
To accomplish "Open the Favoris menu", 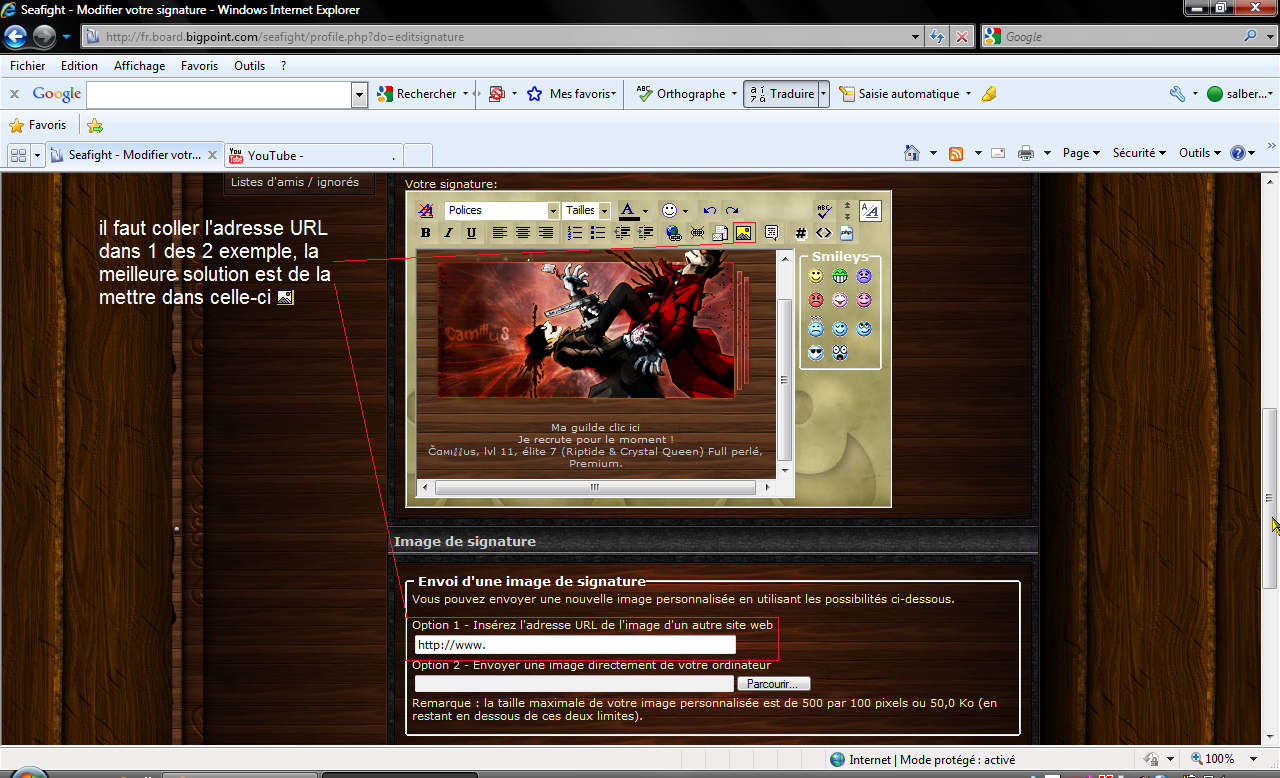I will pyautogui.click(x=199, y=66).
